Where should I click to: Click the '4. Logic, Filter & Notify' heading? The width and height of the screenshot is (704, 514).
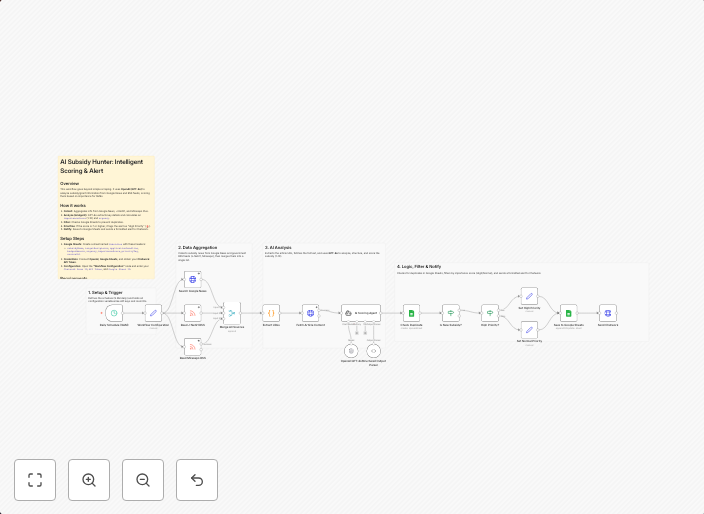(419, 267)
